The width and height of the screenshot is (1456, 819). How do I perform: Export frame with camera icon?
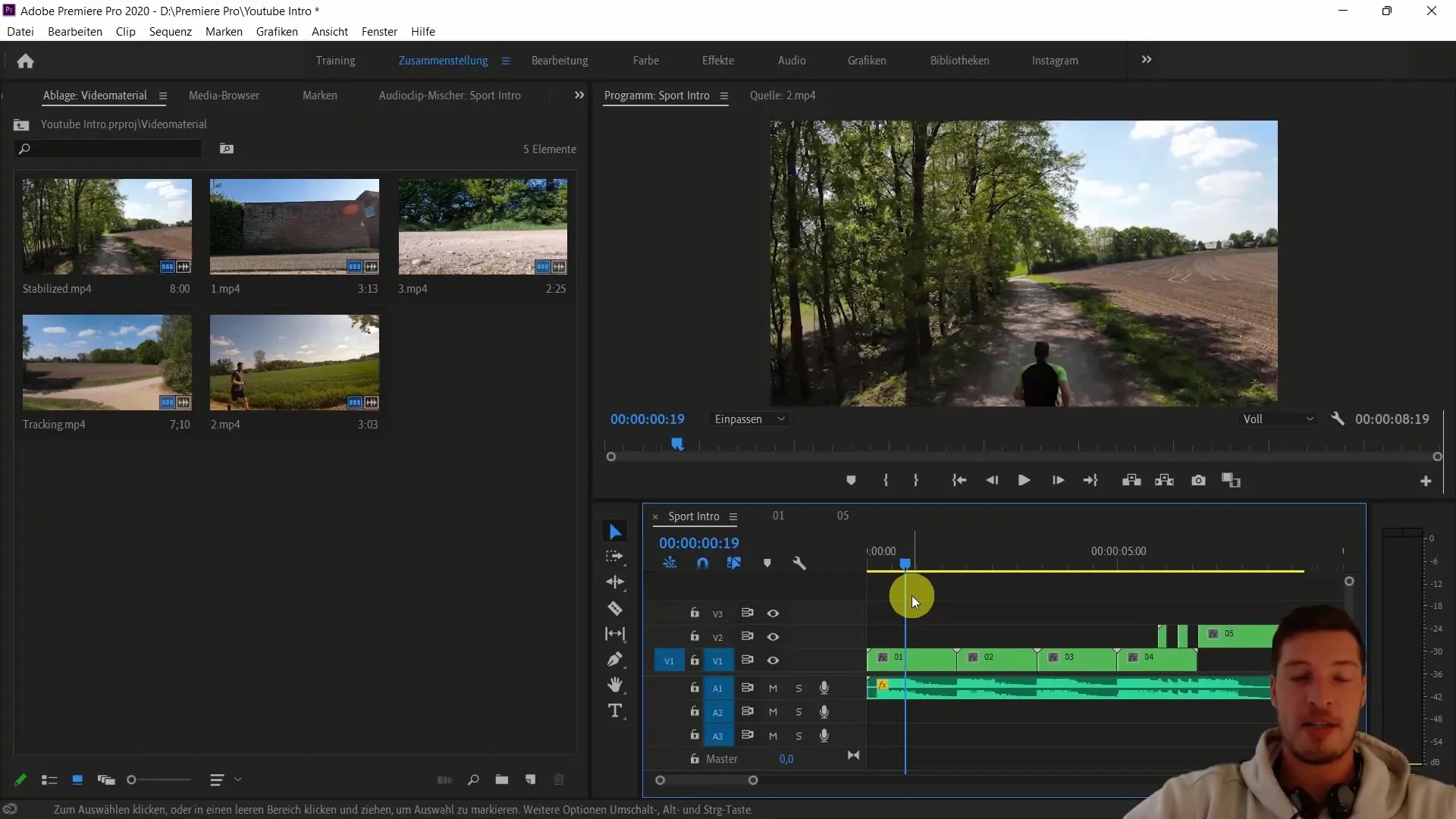1198,481
